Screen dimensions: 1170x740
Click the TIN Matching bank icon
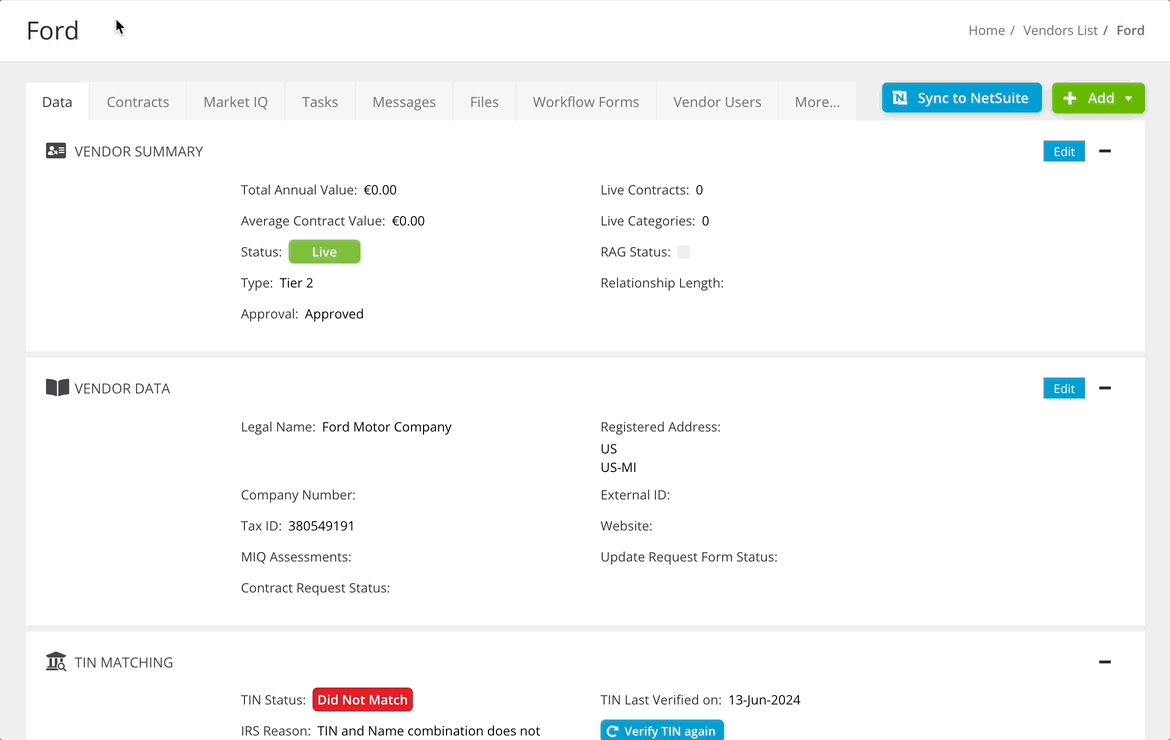56,662
